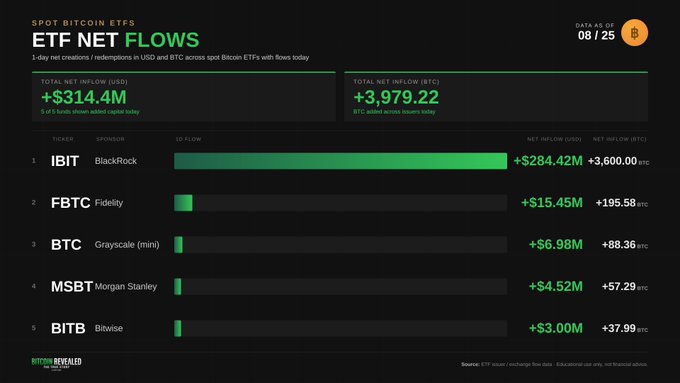The height and width of the screenshot is (383, 680).
Task: Click the orange Bitcoin coin icon
Action: pyautogui.click(x=634, y=33)
